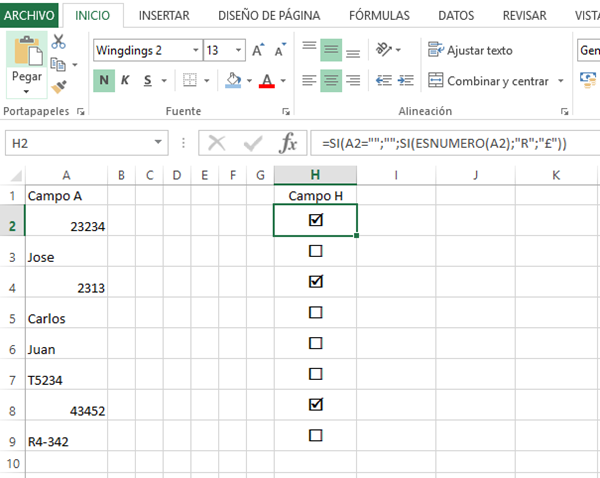Click accounting number format icon
The image size is (600, 478).
click(588, 80)
